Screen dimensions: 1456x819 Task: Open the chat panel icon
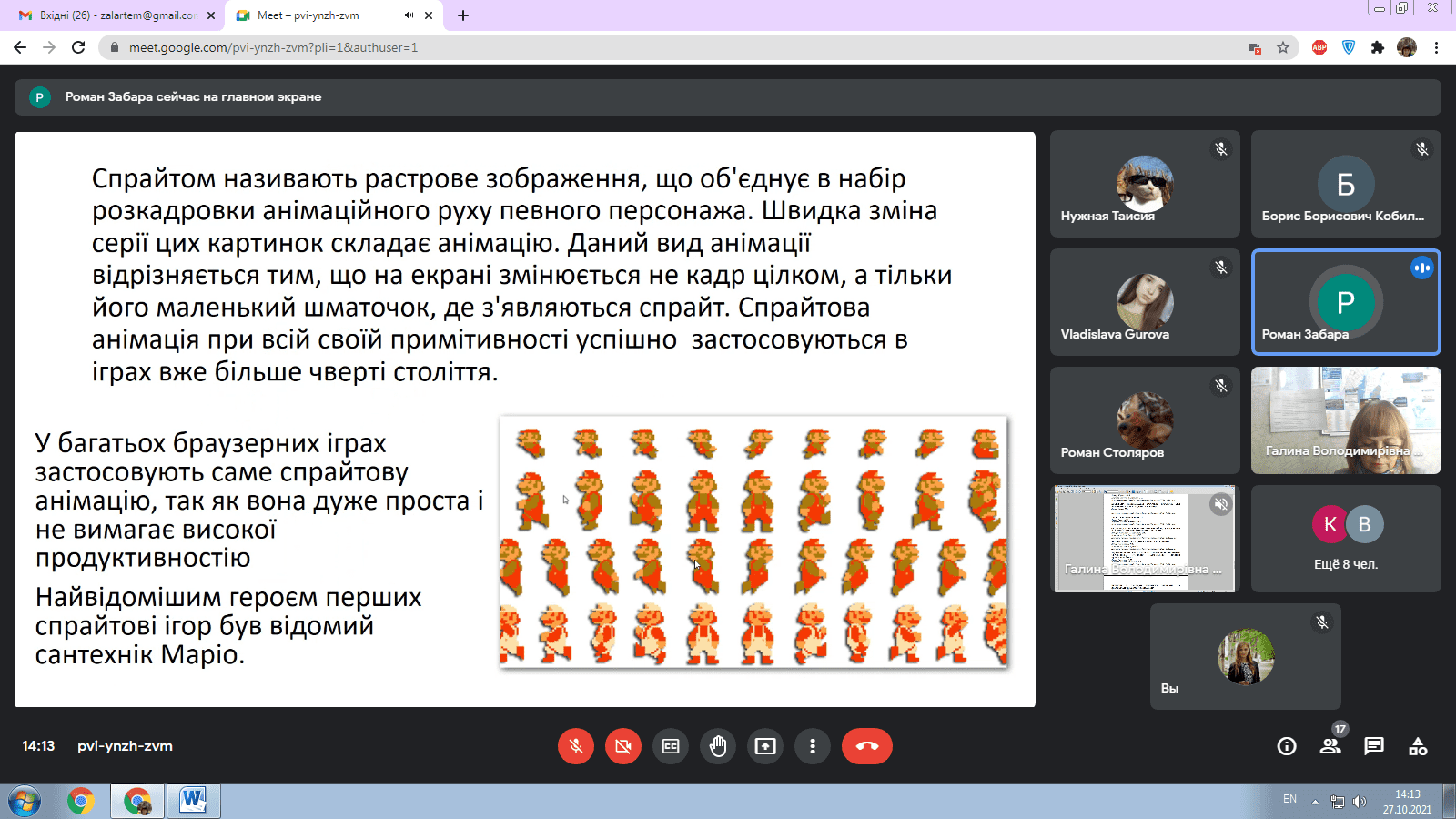pos(1374,746)
